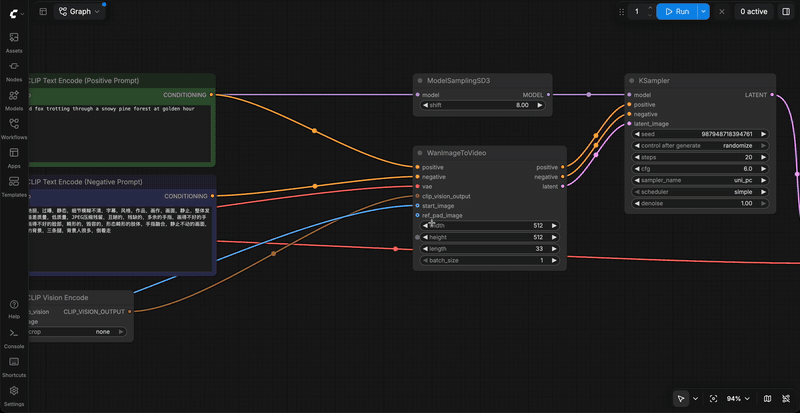Increase WanImageToVideo width with right arrow

coord(554,226)
